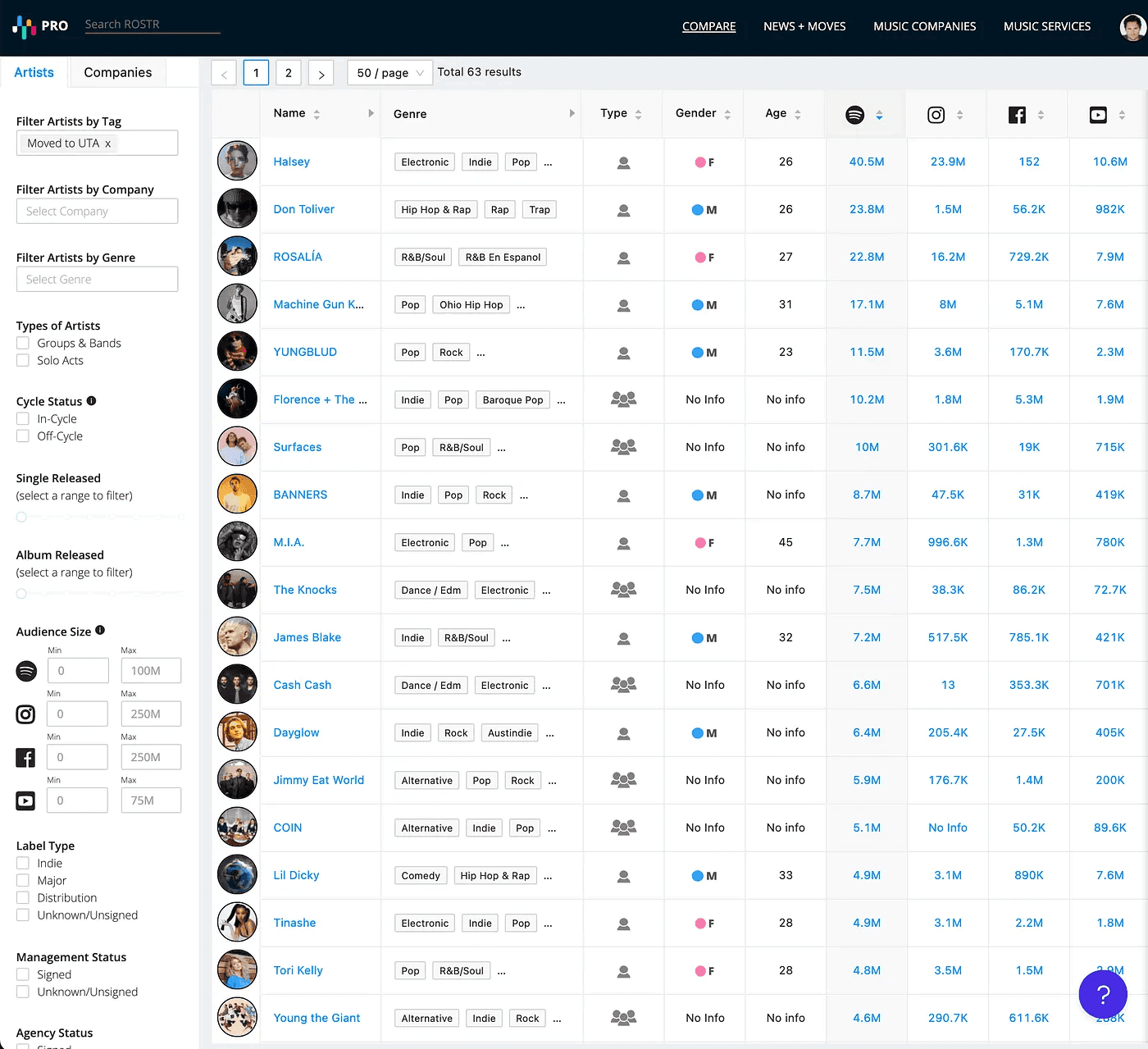Image resolution: width=1148 pixels, height=1049 pixels.
Task: Click the Age column sort arrows
Action: tap(797, 114)
